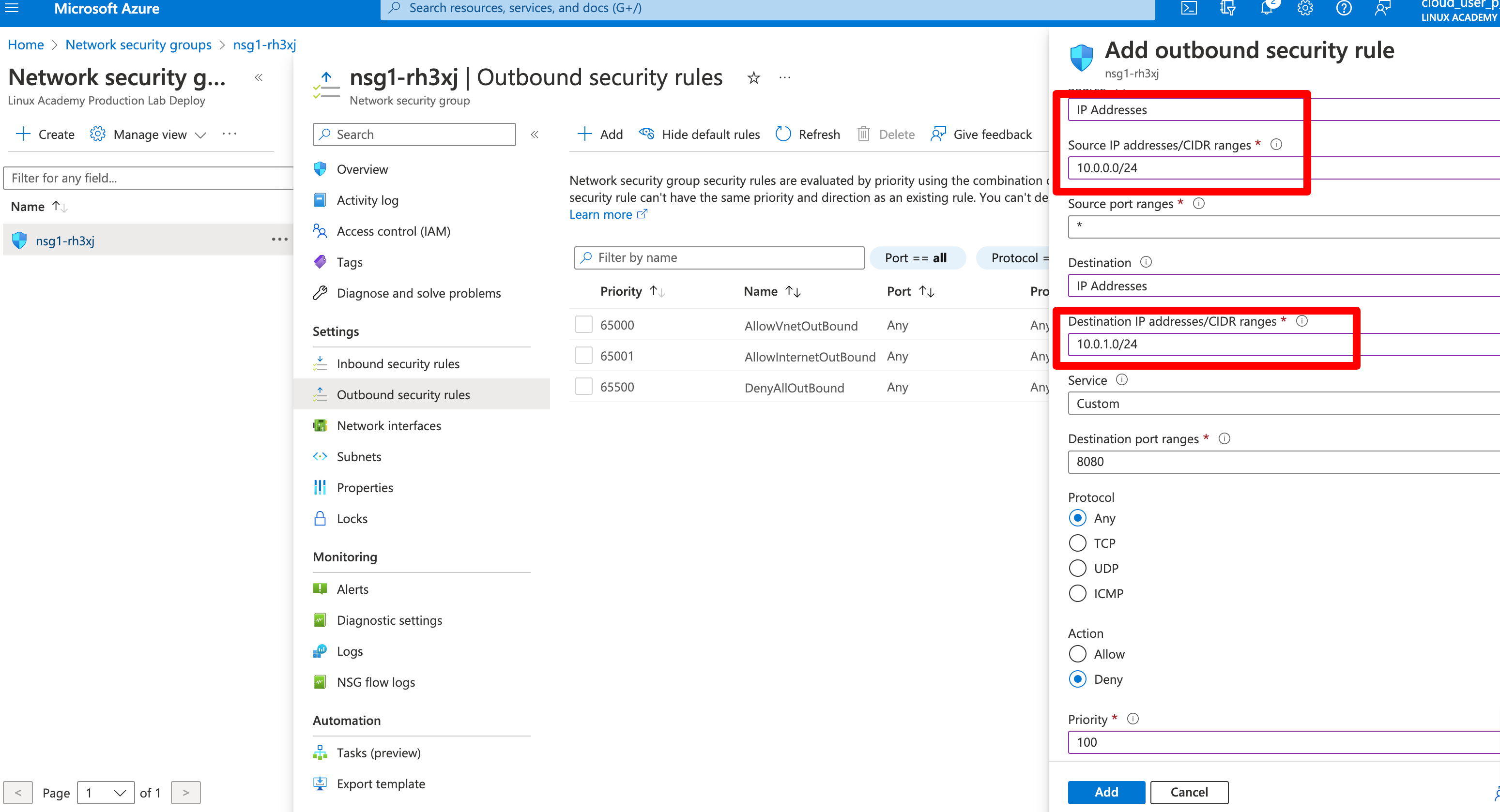Select the AllowVnetOutBound rule checkbox
1500x812 pixels.
click(x=583, y=324)
